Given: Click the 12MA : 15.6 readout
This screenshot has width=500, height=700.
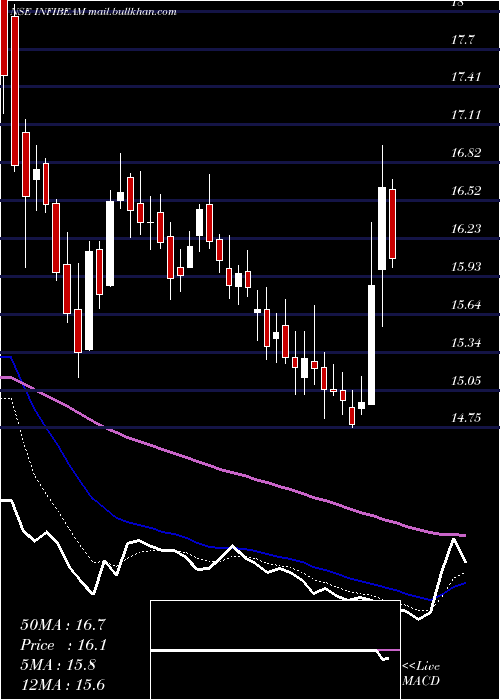Looking at the screenshot, I should tap(63, 685).
